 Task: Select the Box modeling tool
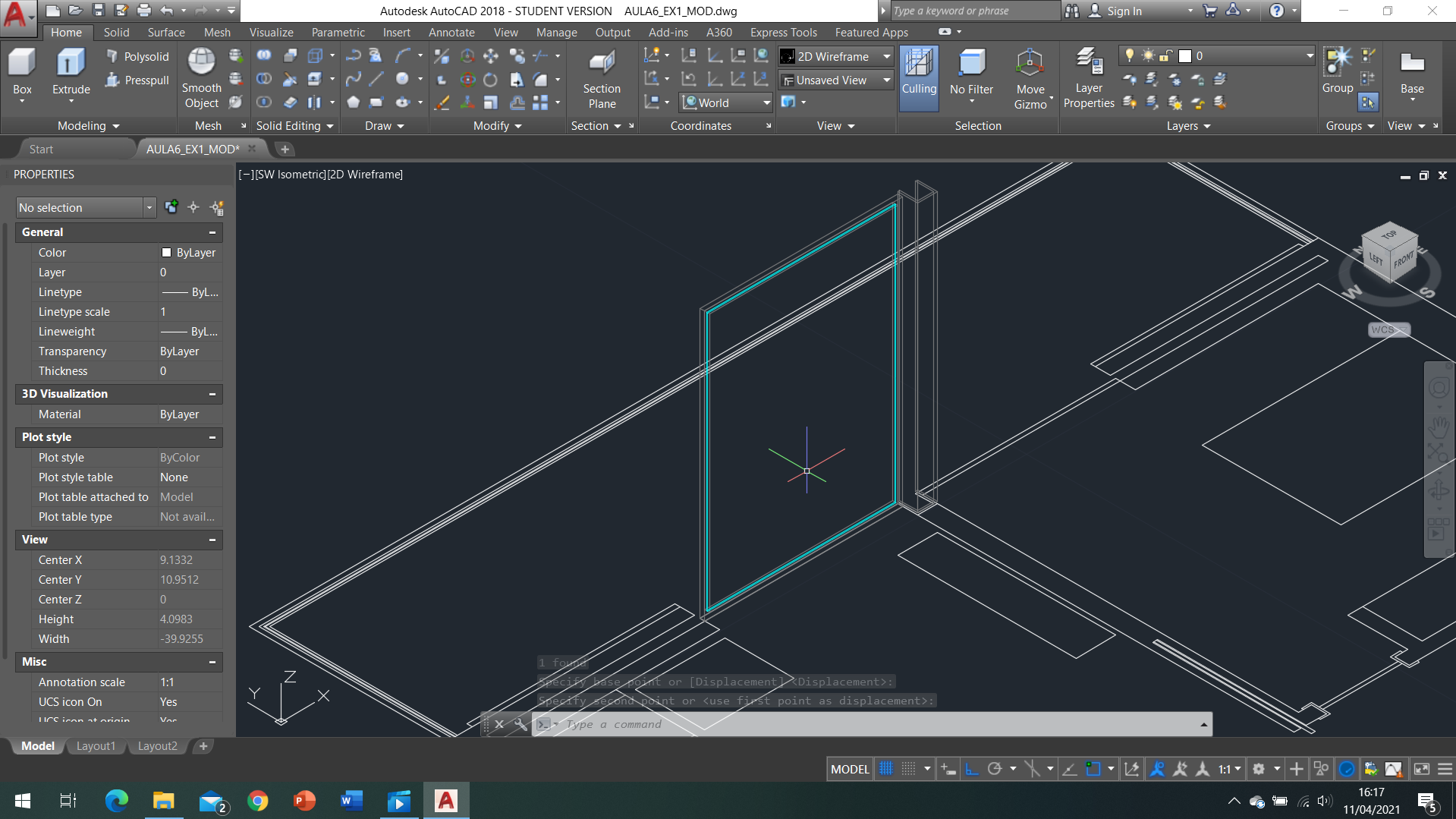pos(22,64)
